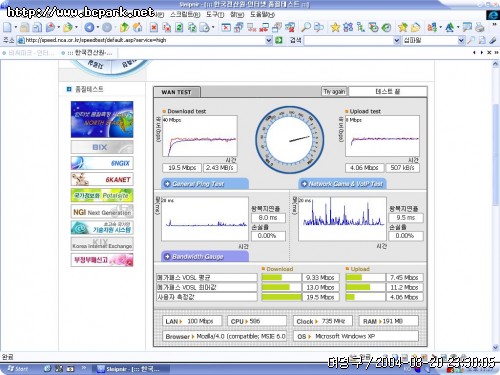Switch to the 한국전산원 browser tab
This screenshot has height=375, width=500.
click(87, 53)
